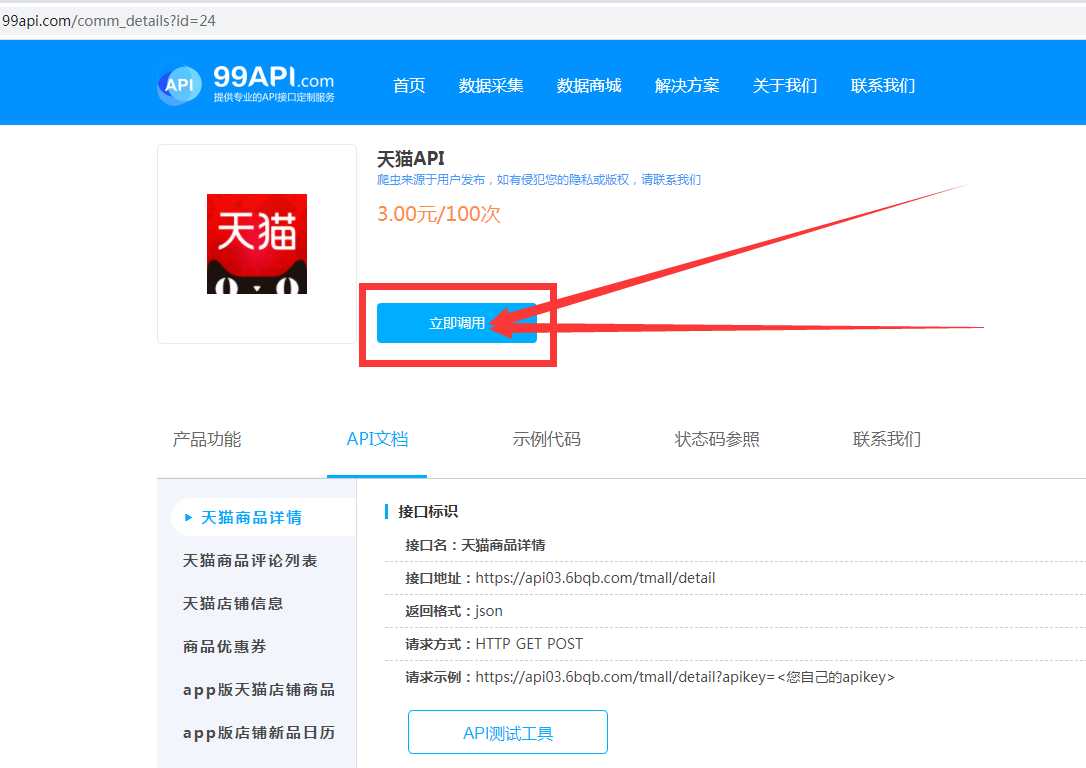Click the 天猫API title heading

(411, 159)
